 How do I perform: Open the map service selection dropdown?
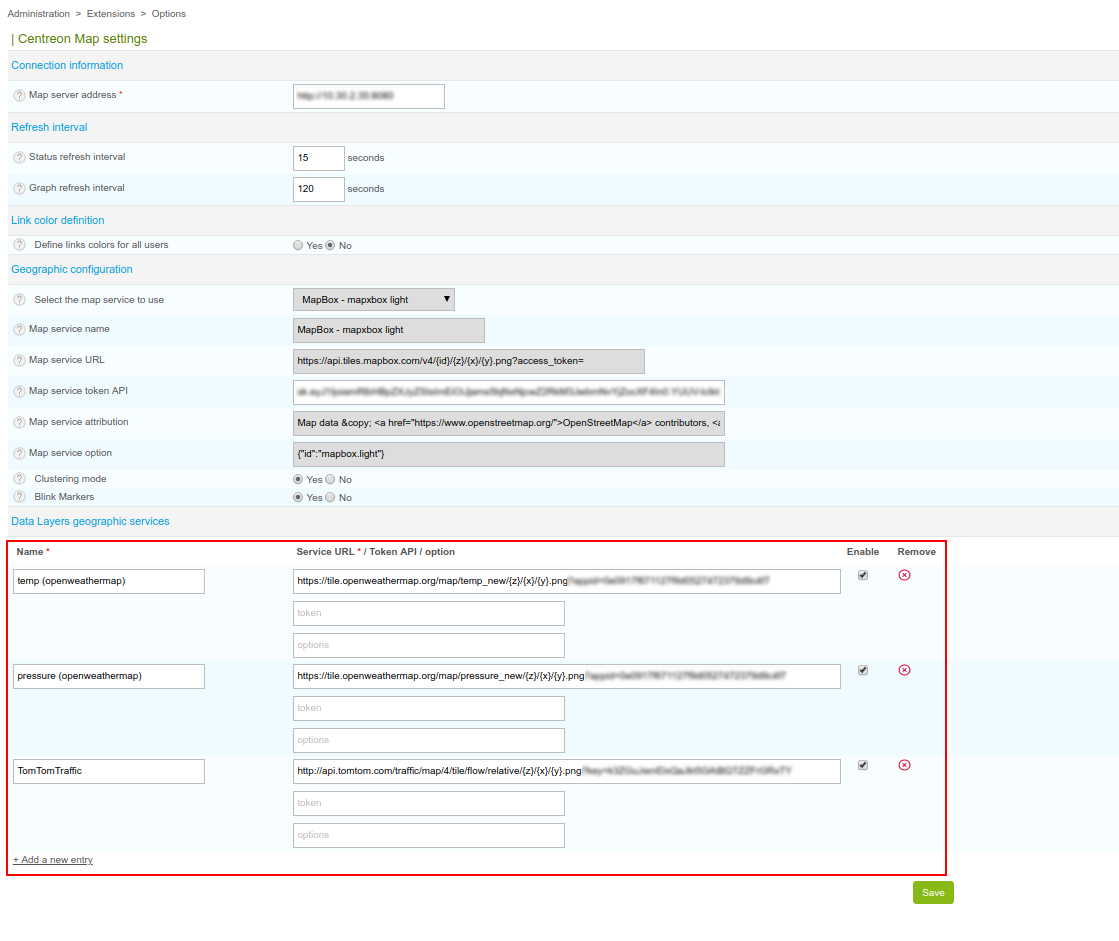click(374, 299)
